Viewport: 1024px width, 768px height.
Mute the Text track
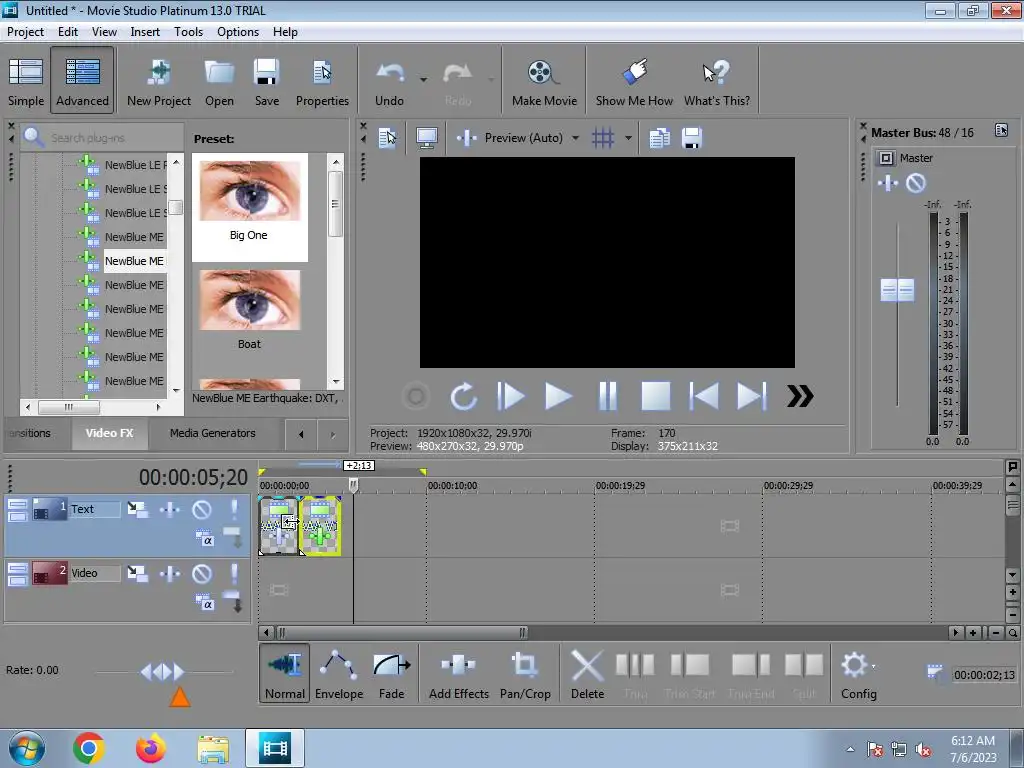202,509
